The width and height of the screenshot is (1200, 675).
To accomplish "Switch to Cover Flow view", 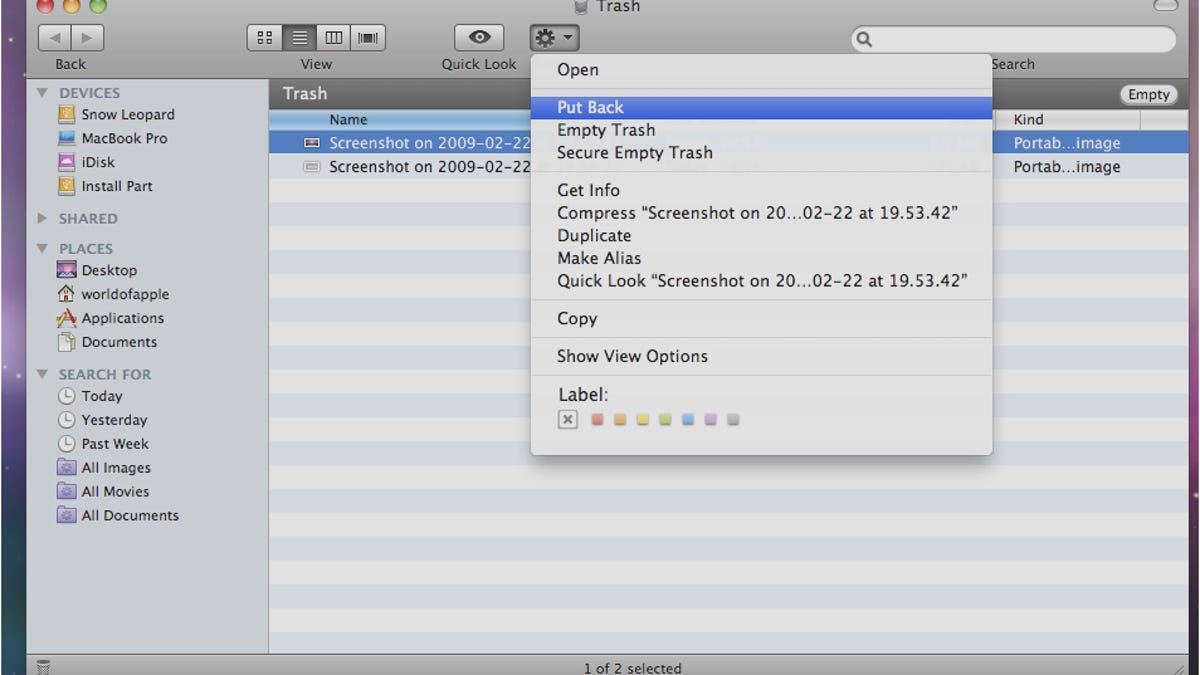I will tap(368, 38).
